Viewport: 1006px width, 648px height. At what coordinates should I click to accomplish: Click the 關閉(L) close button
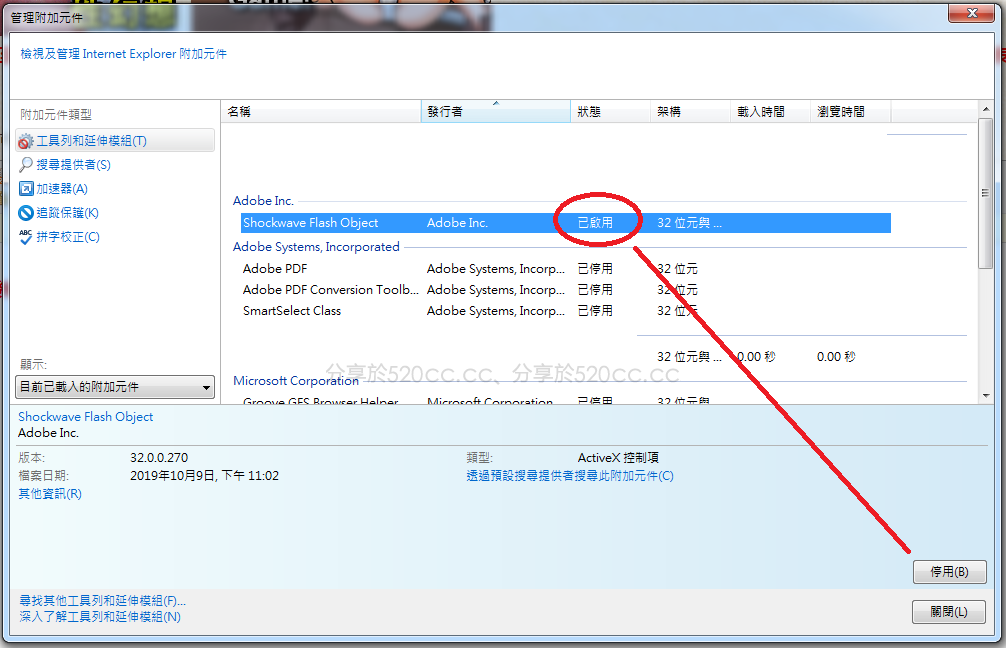(949, 612)
